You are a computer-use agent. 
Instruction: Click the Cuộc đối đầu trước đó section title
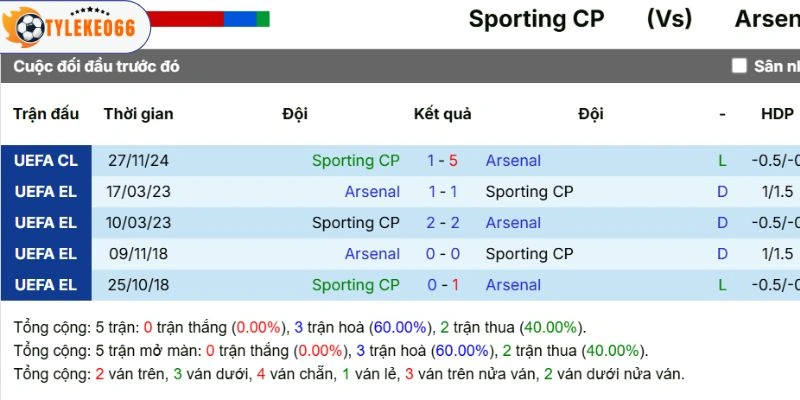(x=97, y=66)
